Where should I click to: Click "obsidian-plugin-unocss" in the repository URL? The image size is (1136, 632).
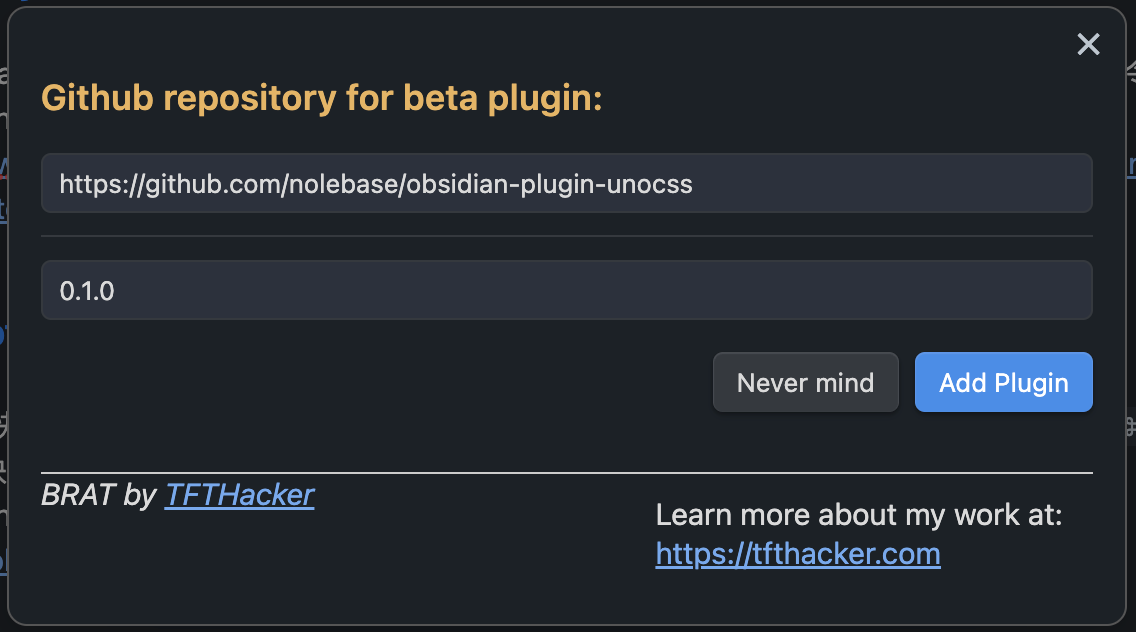(x=550, y=184)
